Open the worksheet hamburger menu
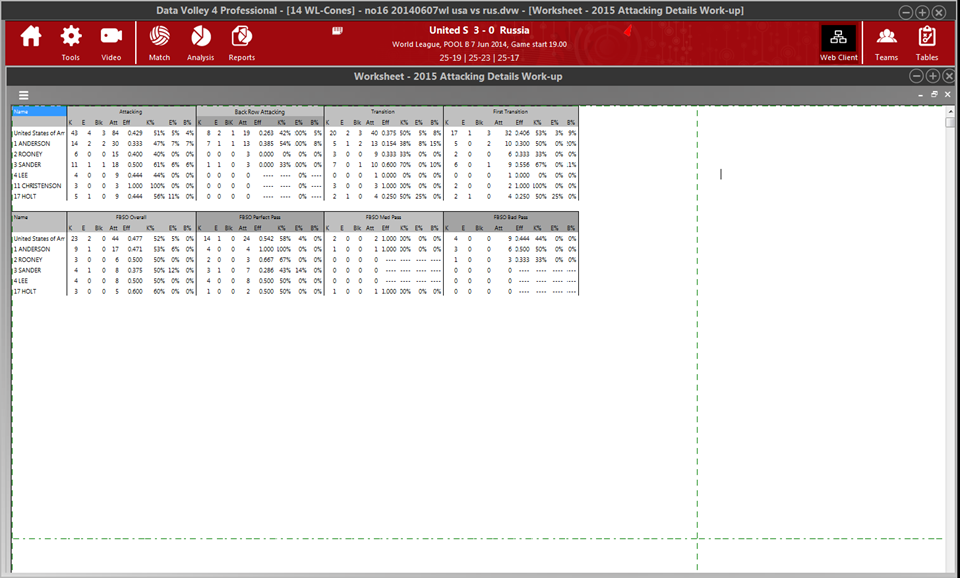Viewport: 960px width, 578px height. pyautogui.click(x=23, y=95)
